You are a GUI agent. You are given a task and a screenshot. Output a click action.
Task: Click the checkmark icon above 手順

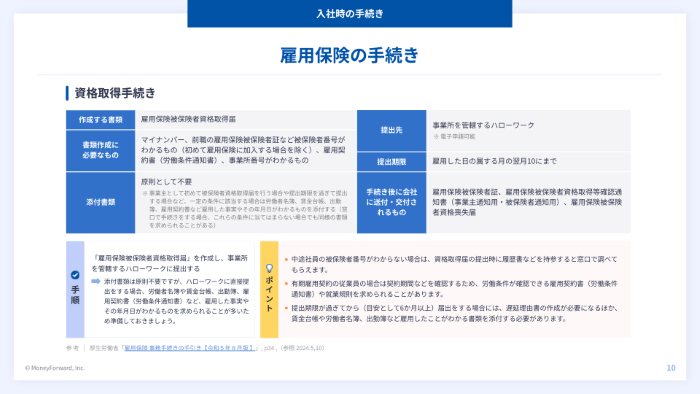[x=75, y=275]
